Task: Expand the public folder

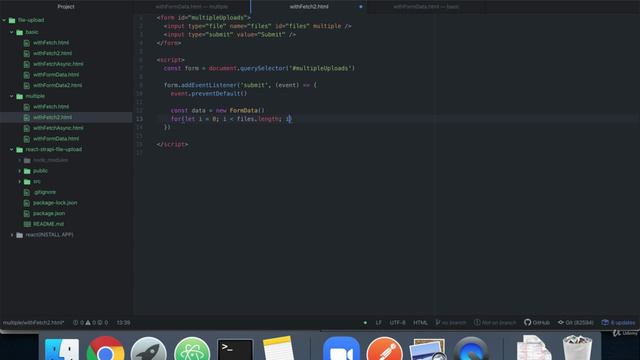Action: [x=20, y=171]
